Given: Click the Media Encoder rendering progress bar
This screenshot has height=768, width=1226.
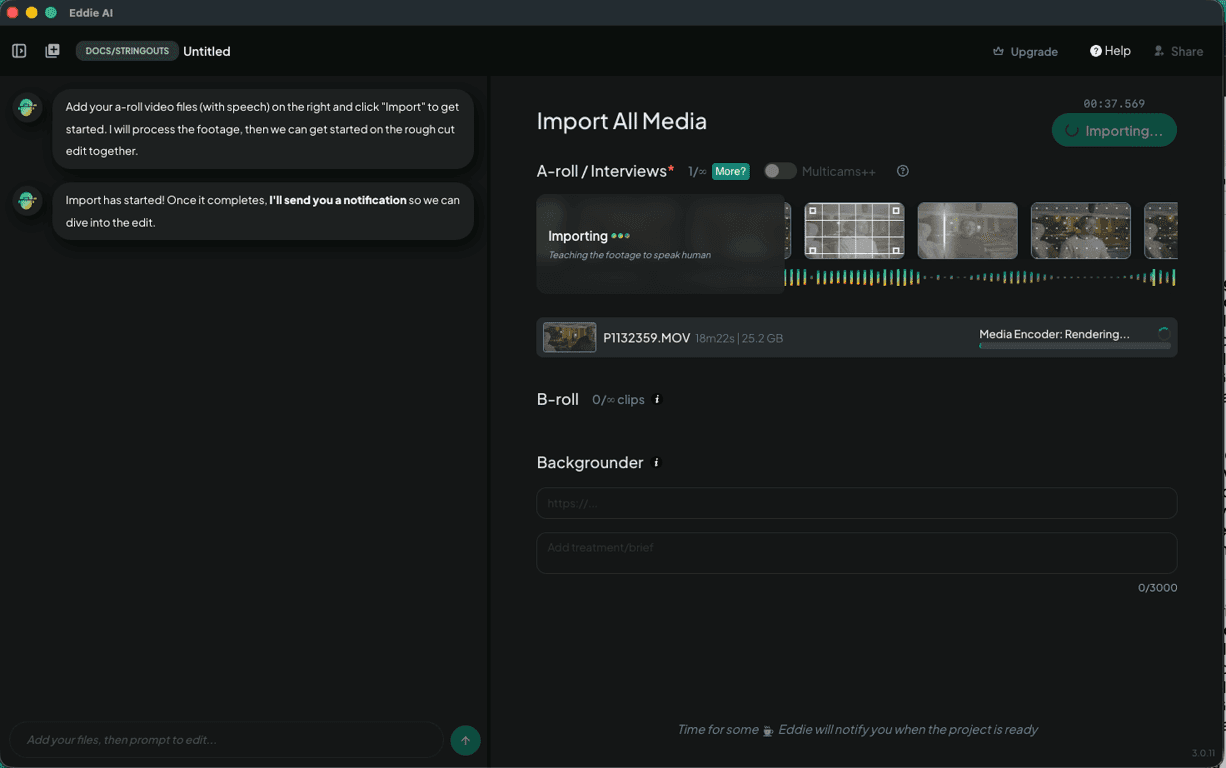Looking at the screenshot, I should coord(1075,346).
